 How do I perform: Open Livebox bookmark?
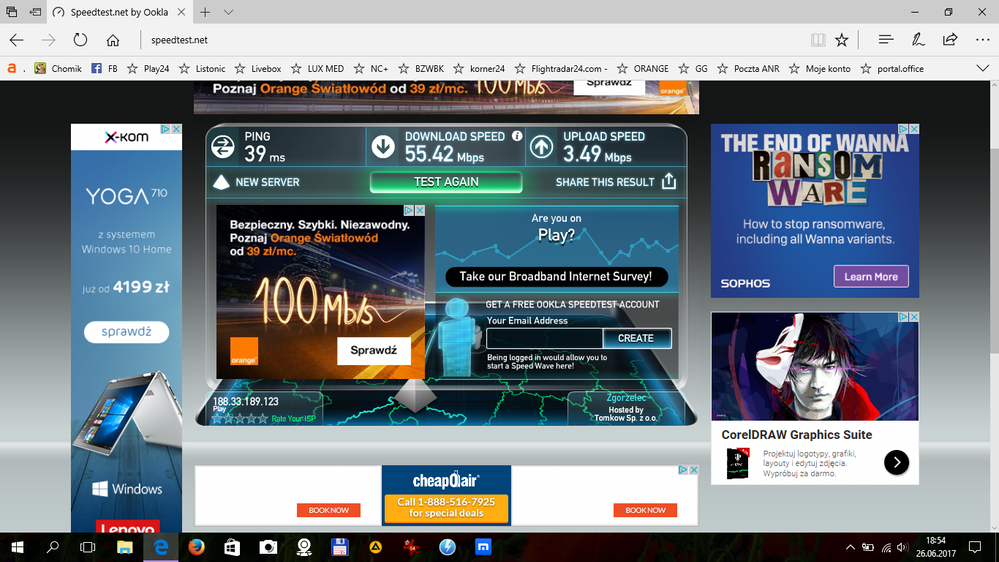pyautogui.click(x=258, y=68)
